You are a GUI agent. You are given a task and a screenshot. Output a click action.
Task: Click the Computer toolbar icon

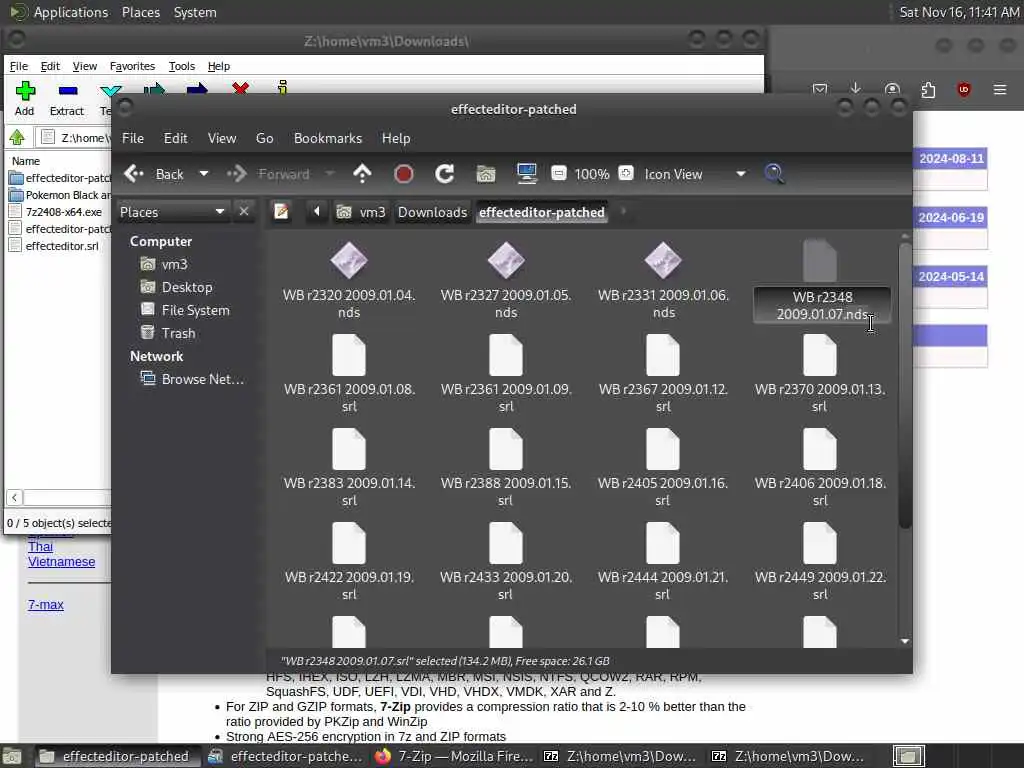526,173
